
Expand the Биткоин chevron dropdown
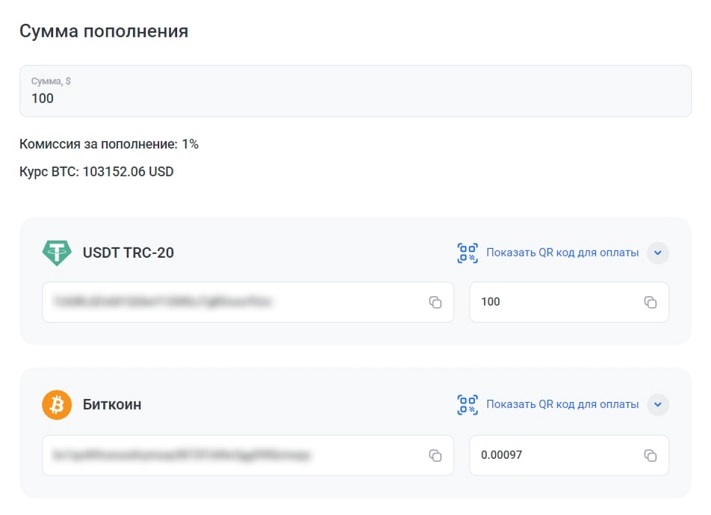pos(657,405)
